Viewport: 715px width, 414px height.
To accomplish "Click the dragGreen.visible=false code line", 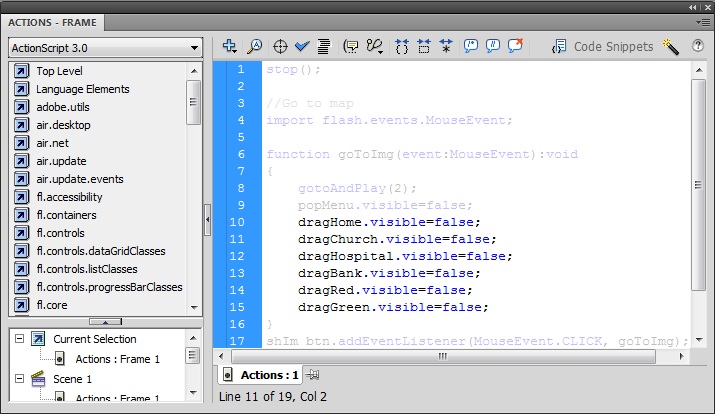I will tap(393, 307).
